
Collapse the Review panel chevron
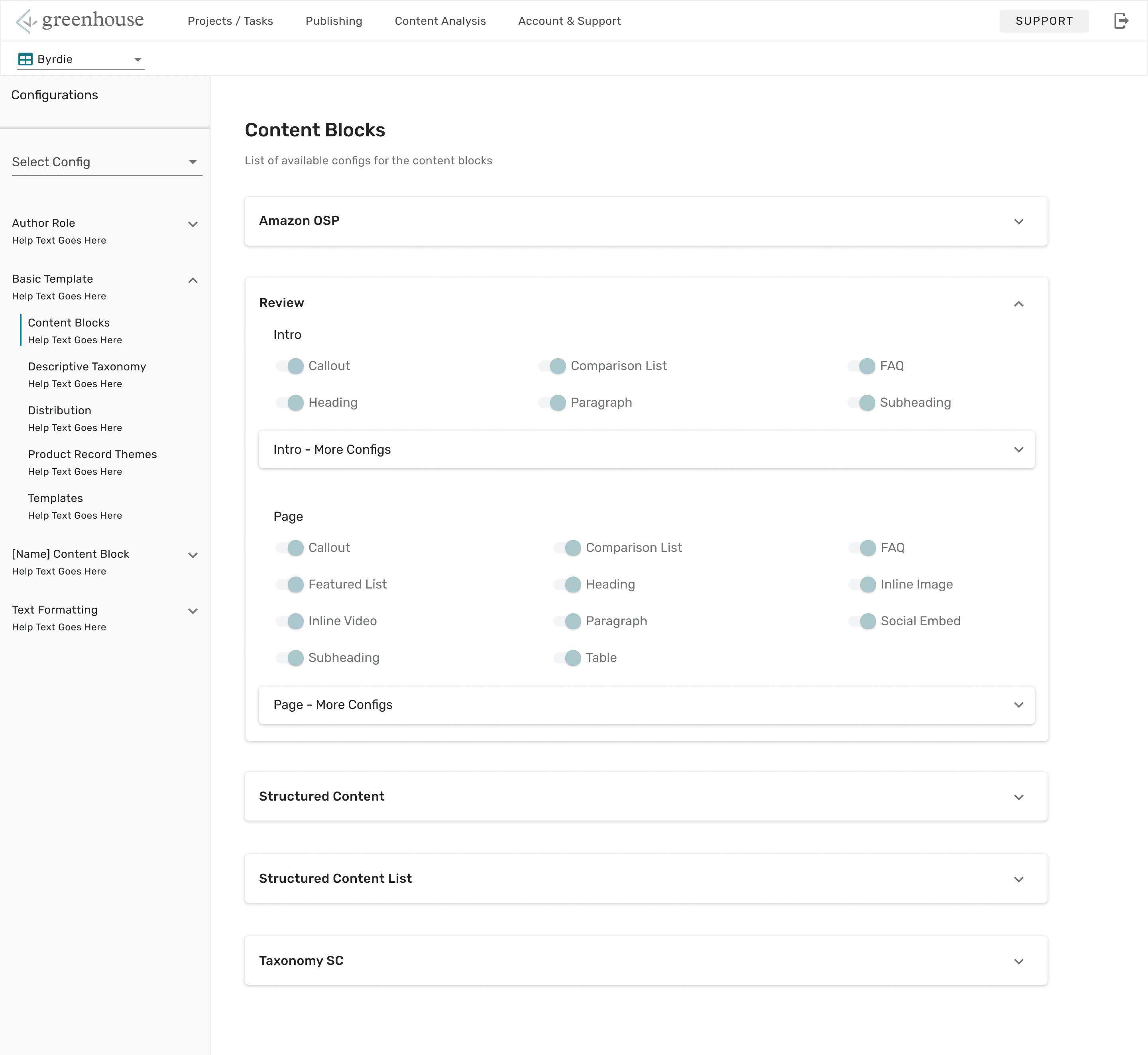(1018, 304)
